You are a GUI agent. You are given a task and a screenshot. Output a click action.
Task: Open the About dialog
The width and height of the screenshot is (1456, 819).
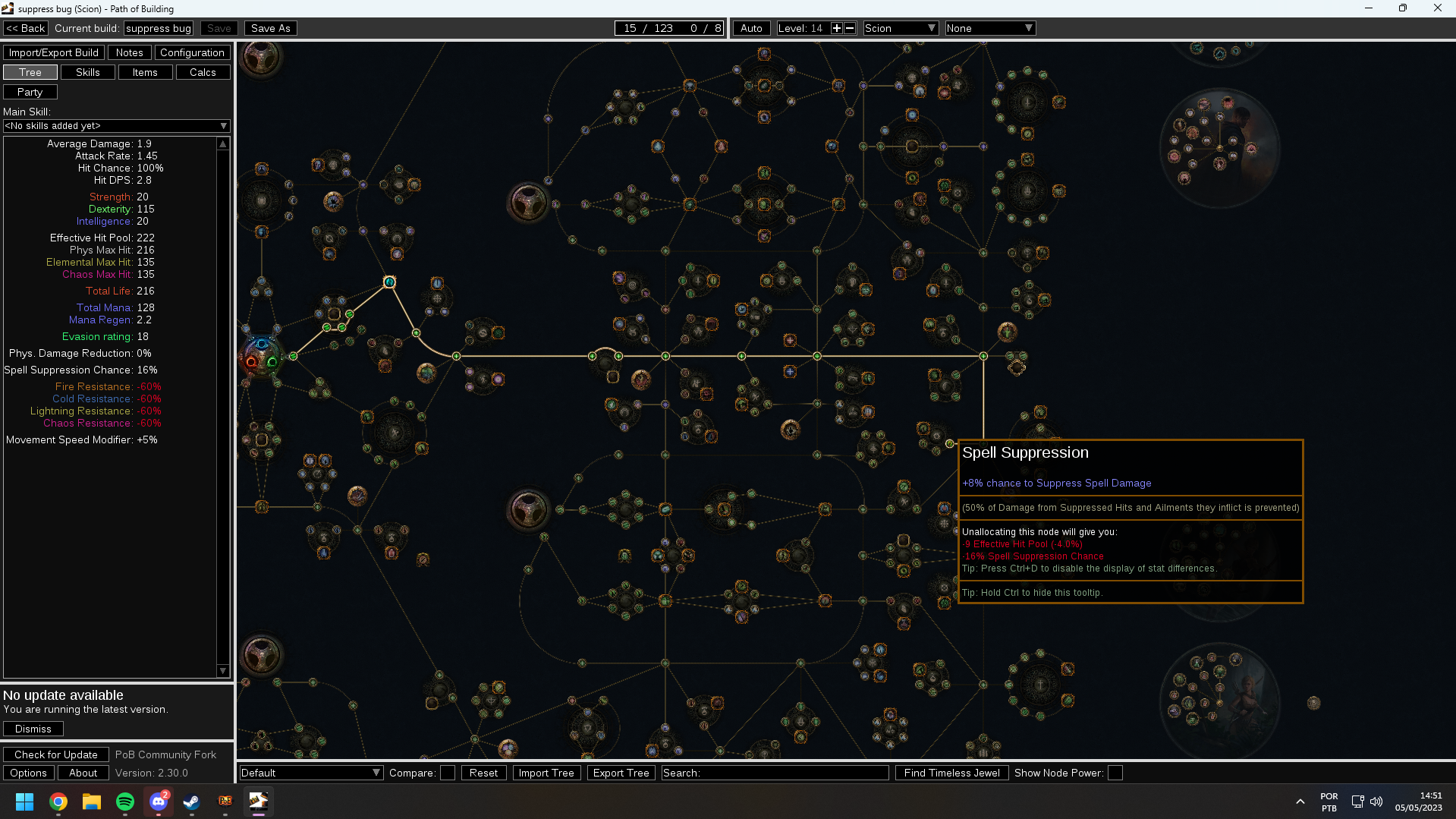[83, 773]
